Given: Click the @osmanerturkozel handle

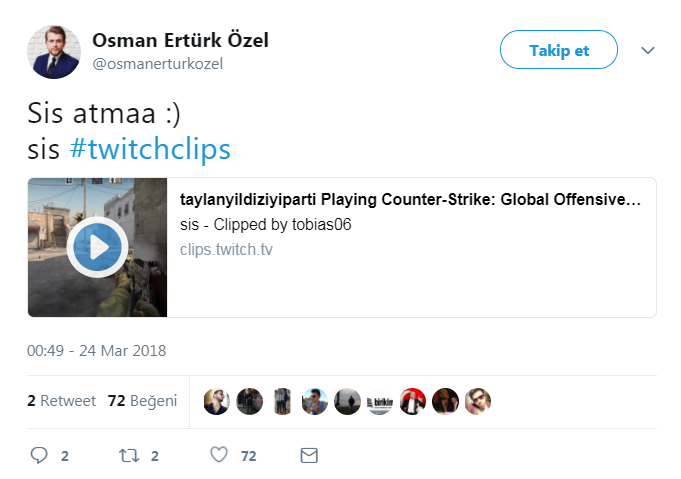Looking at the screenshot, I should 157,64.
